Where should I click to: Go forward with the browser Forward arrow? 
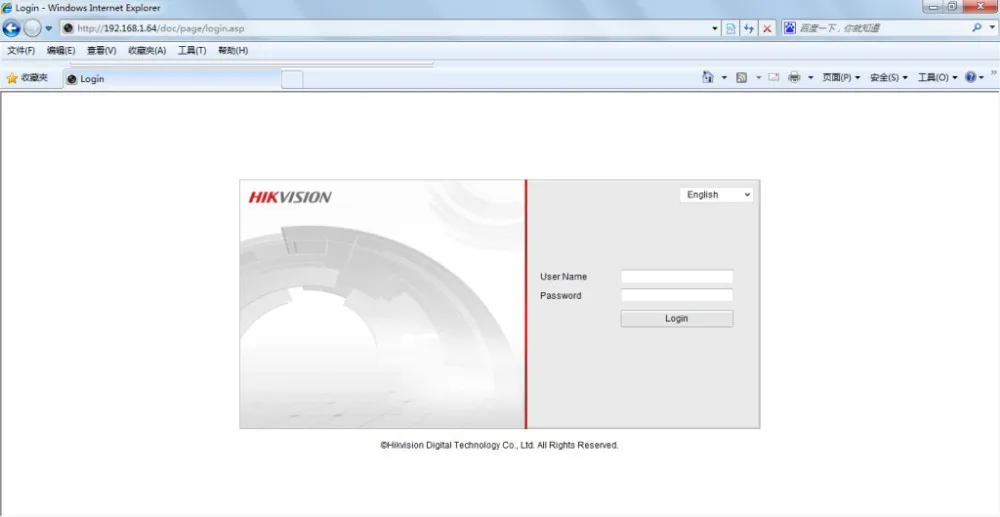(x=32, y=28)
